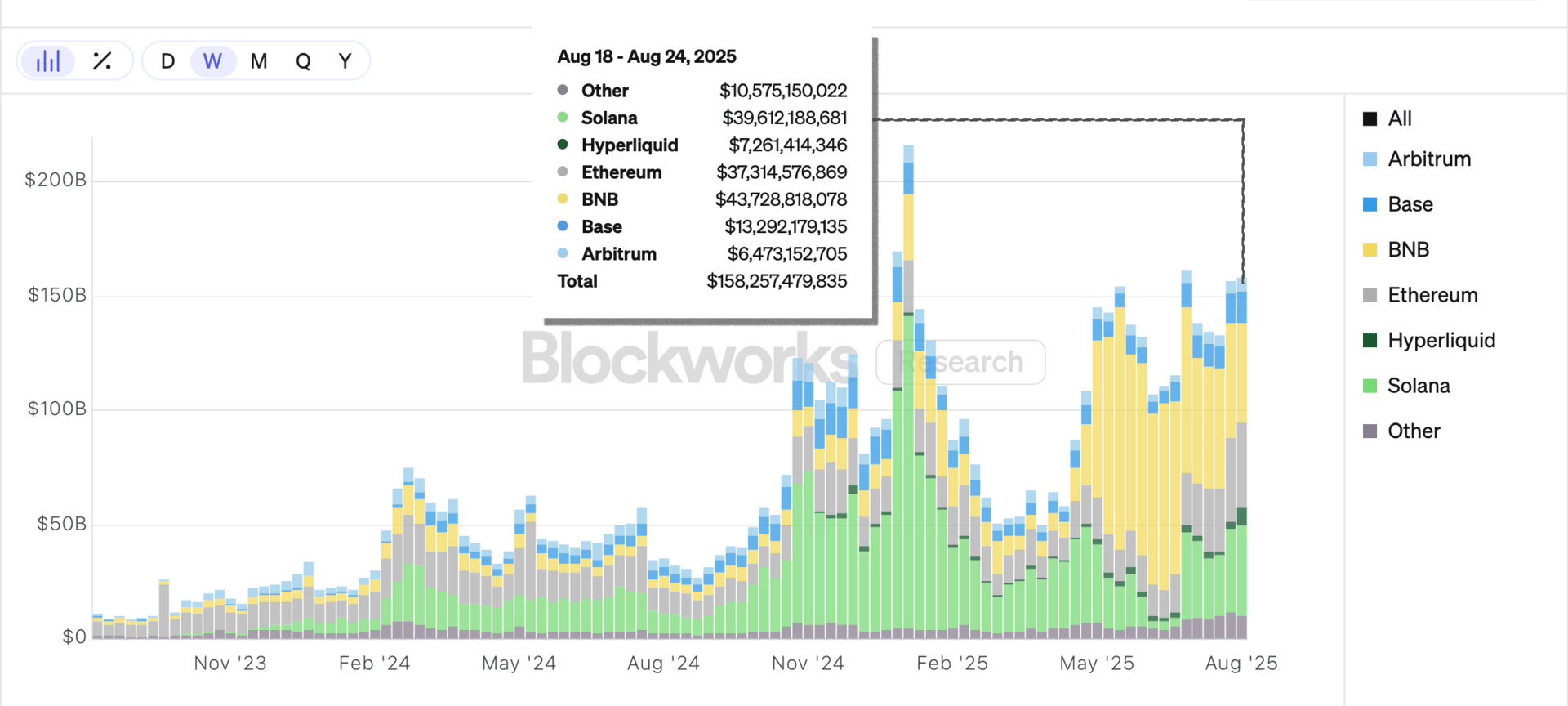This screenshot has height=706, width=1568.
Task: Click the $150B y-axis label
Action: click(57, 295)
